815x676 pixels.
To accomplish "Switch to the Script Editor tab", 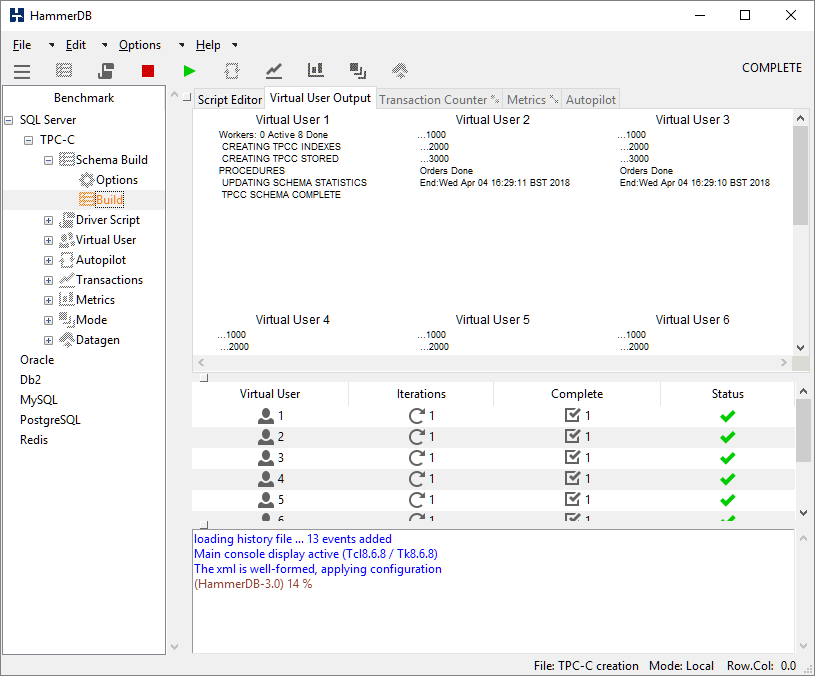I will click(x=229, y=100).
